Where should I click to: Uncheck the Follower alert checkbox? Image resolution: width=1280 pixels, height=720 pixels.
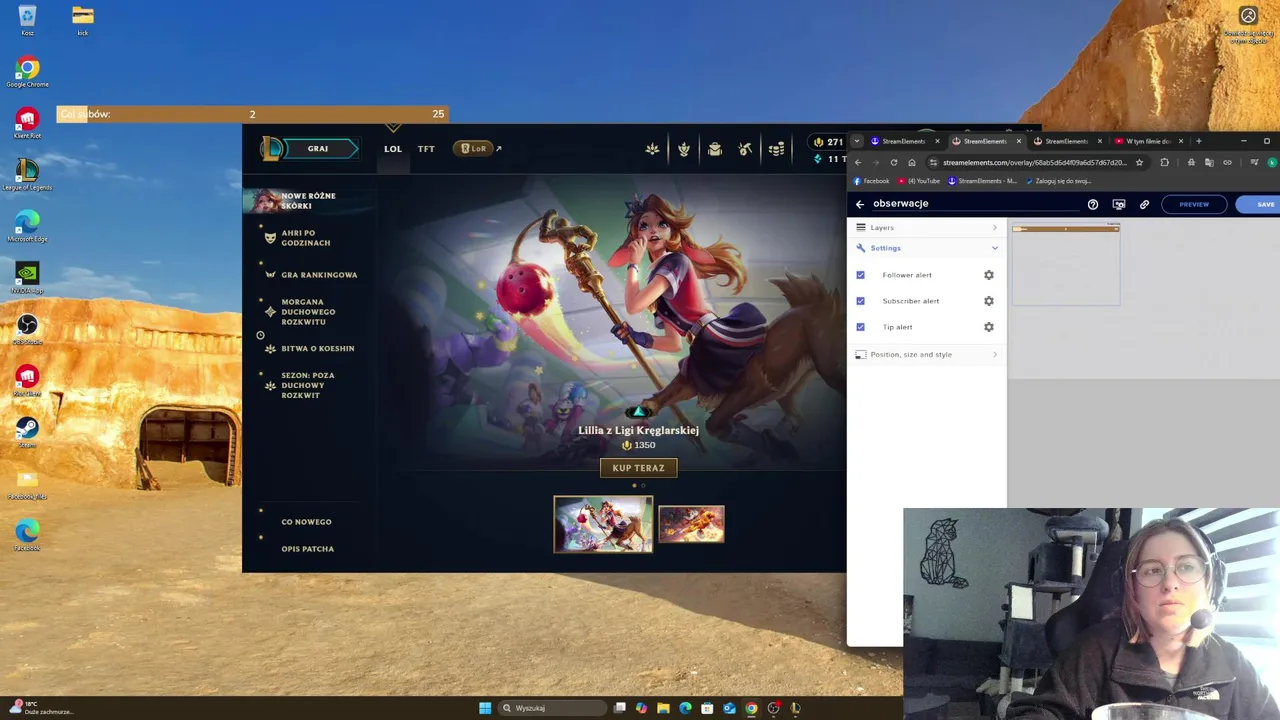pyautogui.click(x=860, y=275)
